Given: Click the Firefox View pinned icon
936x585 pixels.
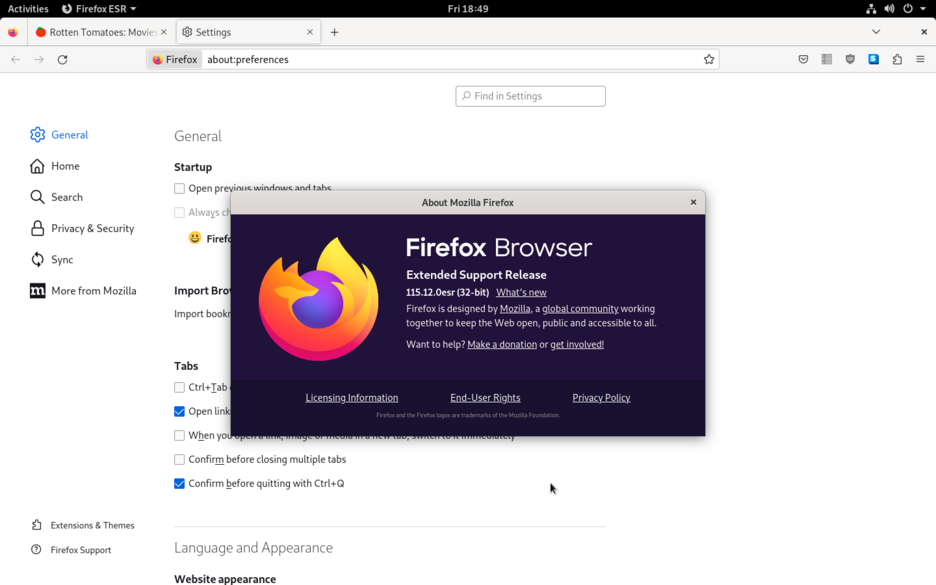Looking at the screenshot, I should [x=13, y=32].
